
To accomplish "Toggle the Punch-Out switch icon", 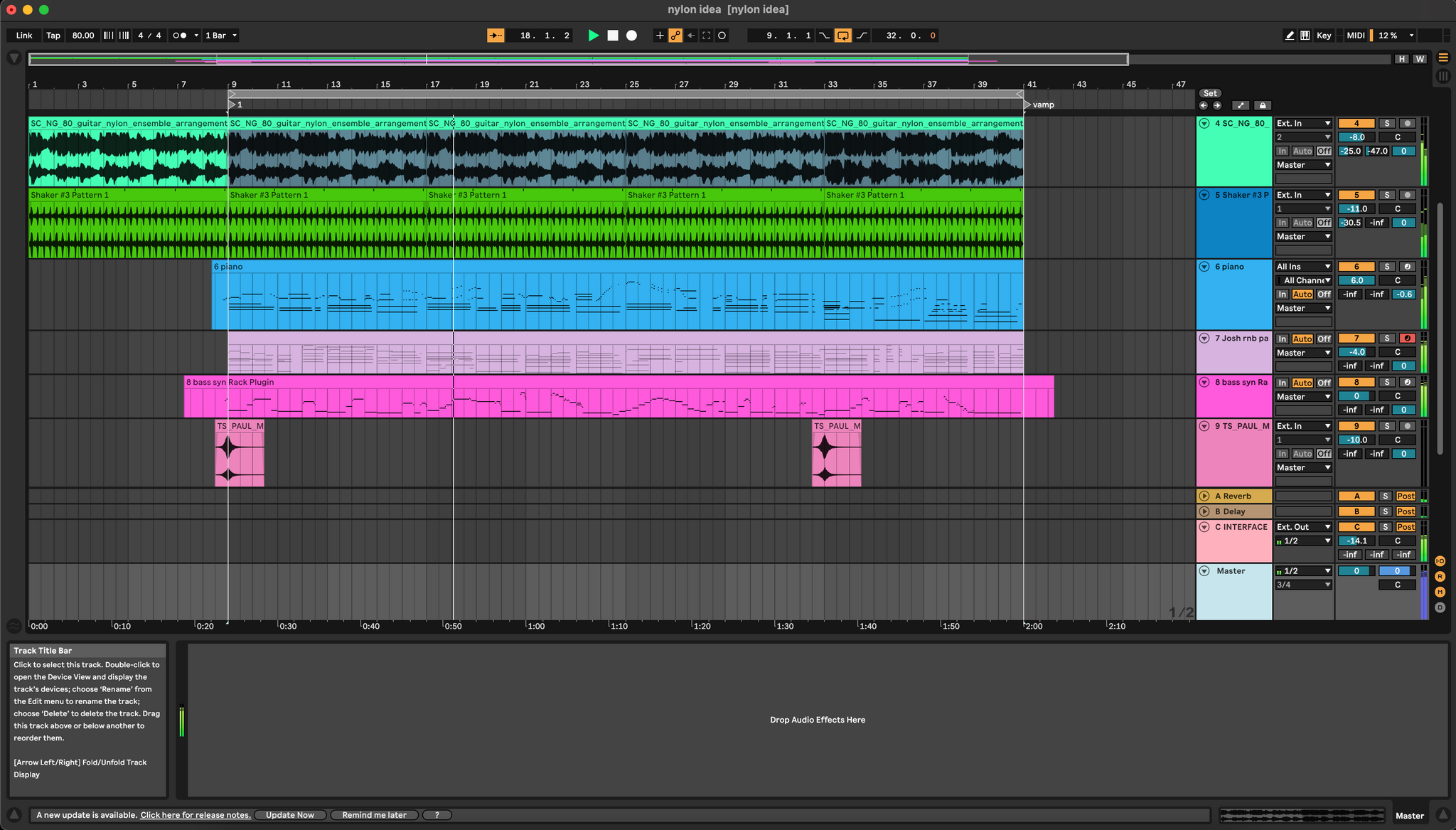I will pyautogui.click(x=862, y=36).
